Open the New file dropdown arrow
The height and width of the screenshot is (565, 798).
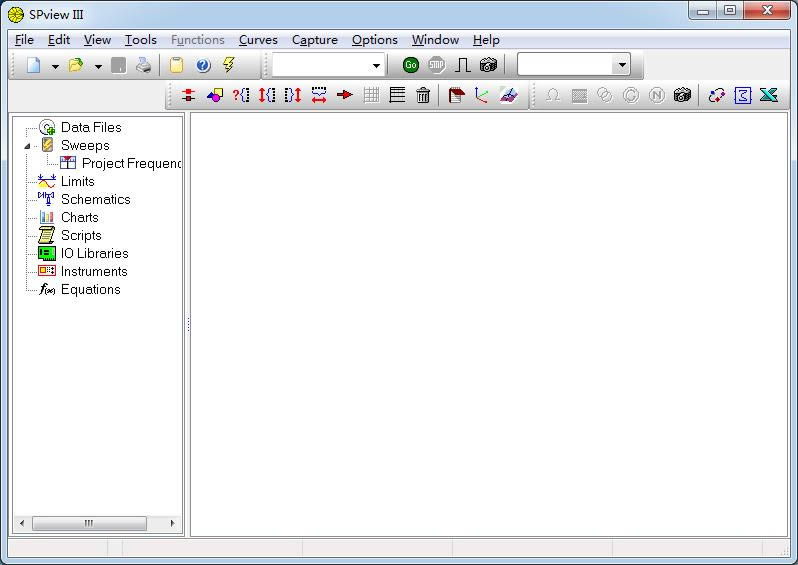[54, 66]
